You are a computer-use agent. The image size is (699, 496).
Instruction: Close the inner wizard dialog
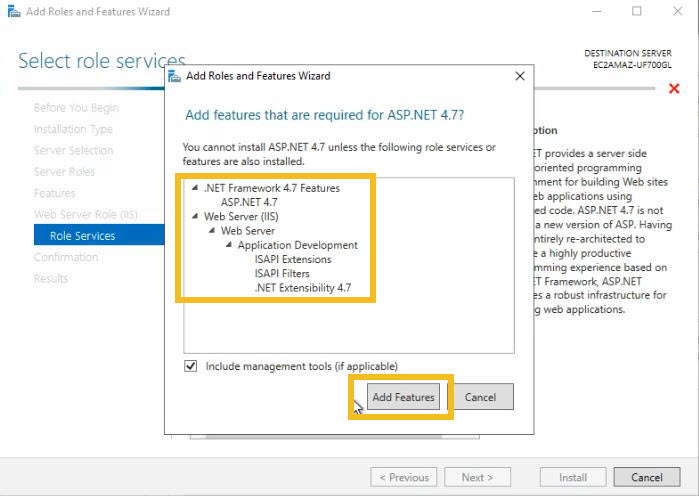(x=520, y=76)
